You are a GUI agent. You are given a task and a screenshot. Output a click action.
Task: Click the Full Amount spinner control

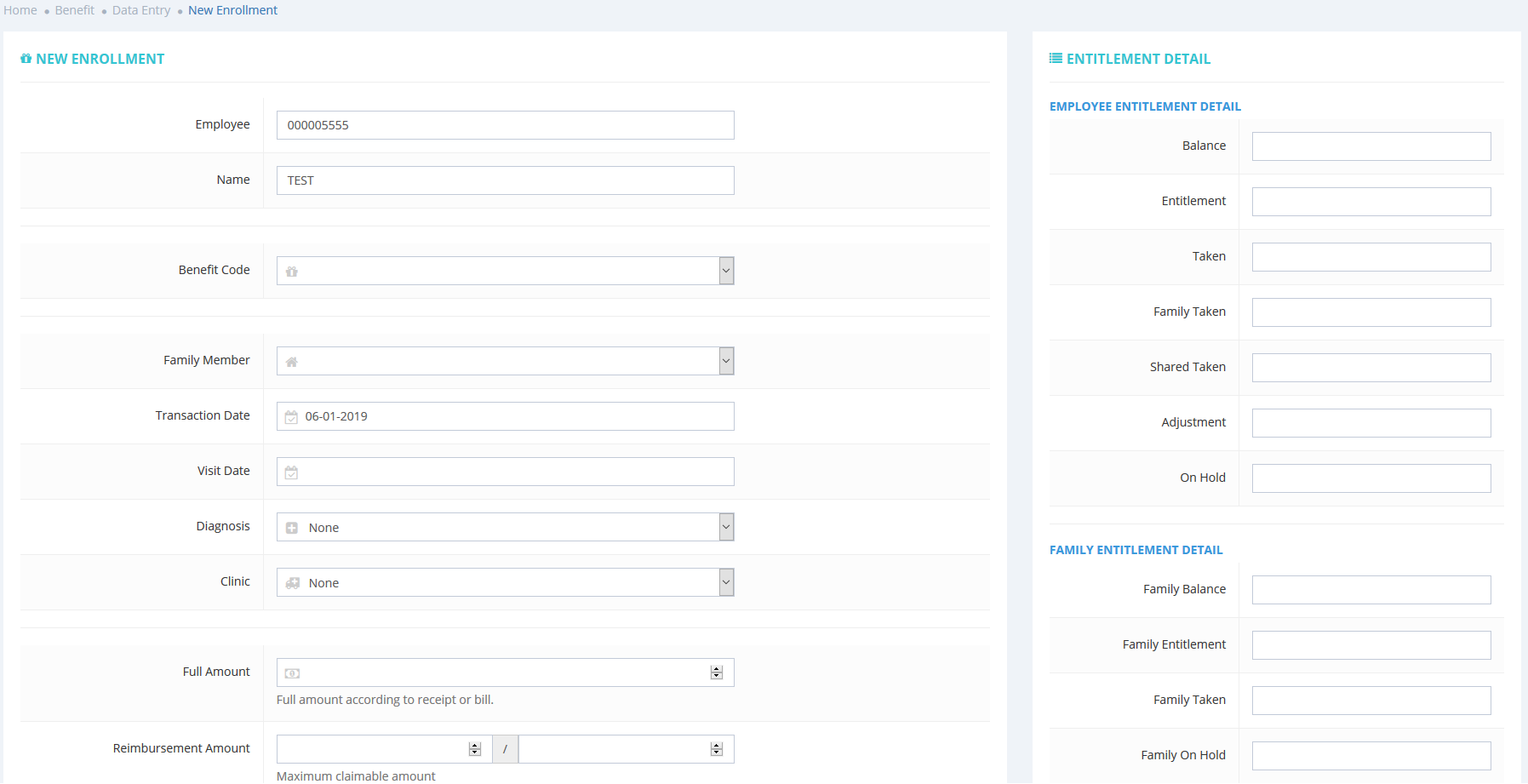pos(717,672)
